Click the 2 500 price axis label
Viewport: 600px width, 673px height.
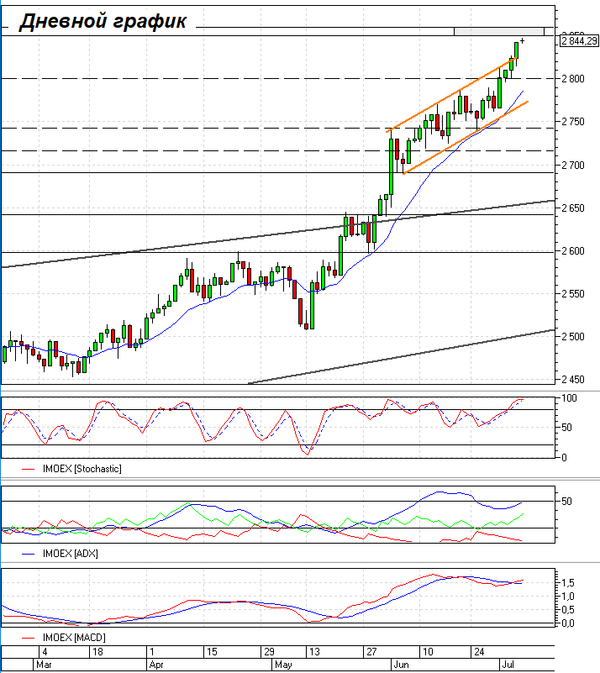[573, 336]
